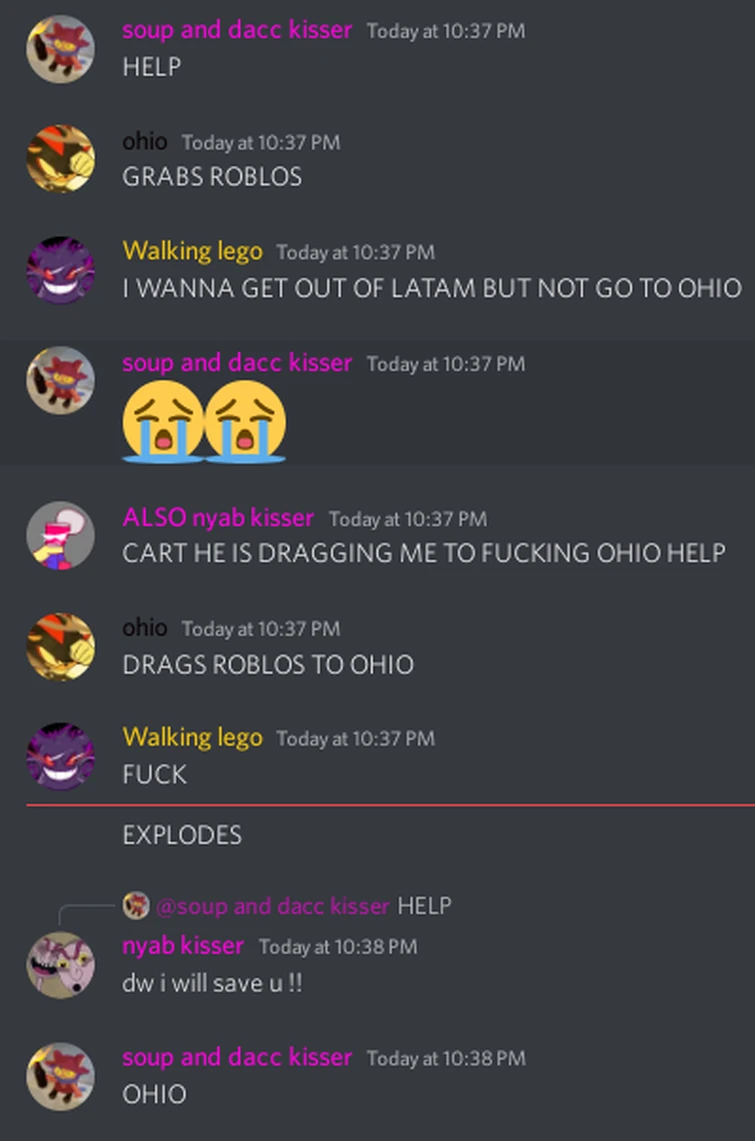Click the first crying emoji
755x1141 pixels.
click(x=162, y=421)
